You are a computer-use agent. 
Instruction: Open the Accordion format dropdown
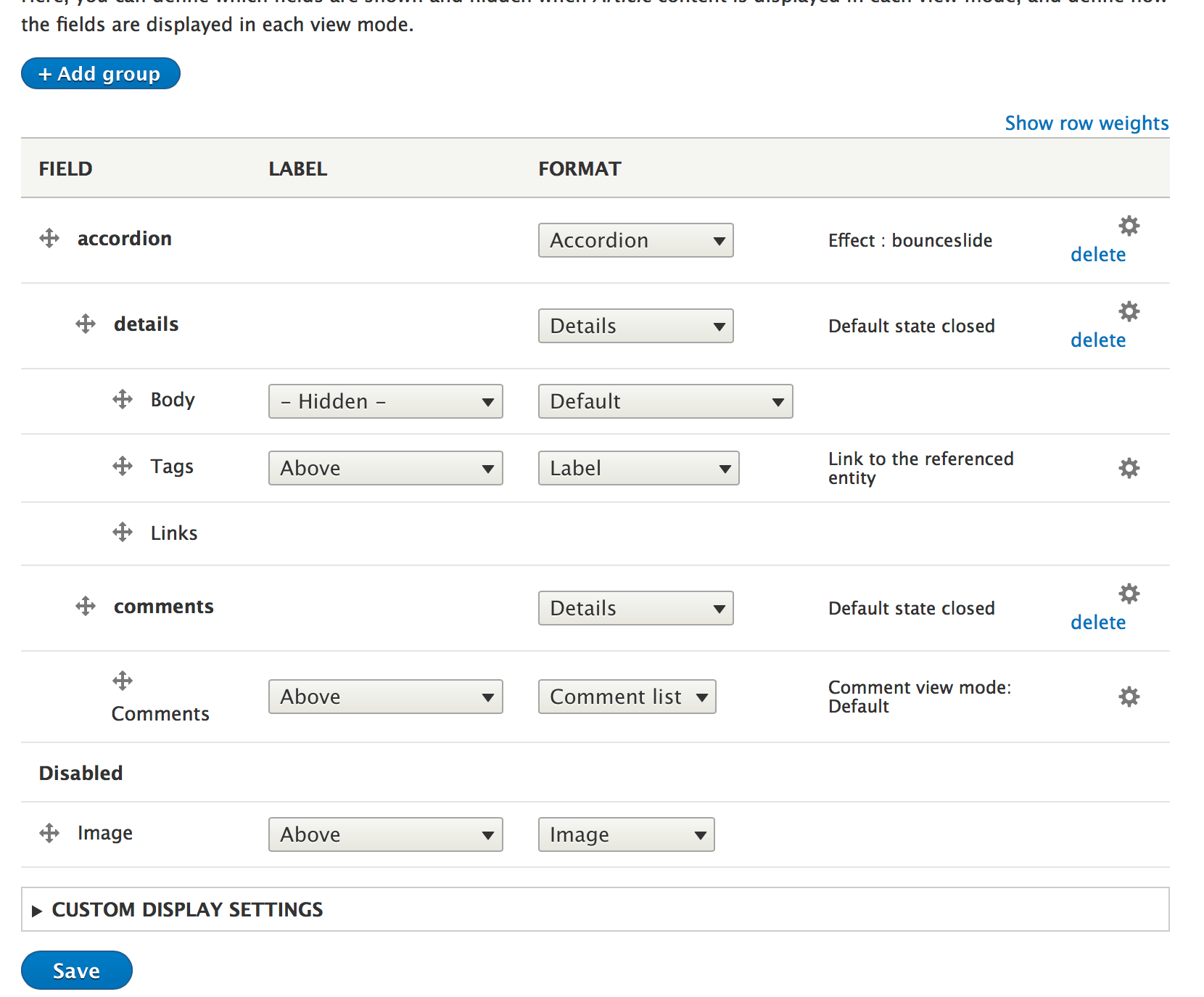tap(635, 240)
